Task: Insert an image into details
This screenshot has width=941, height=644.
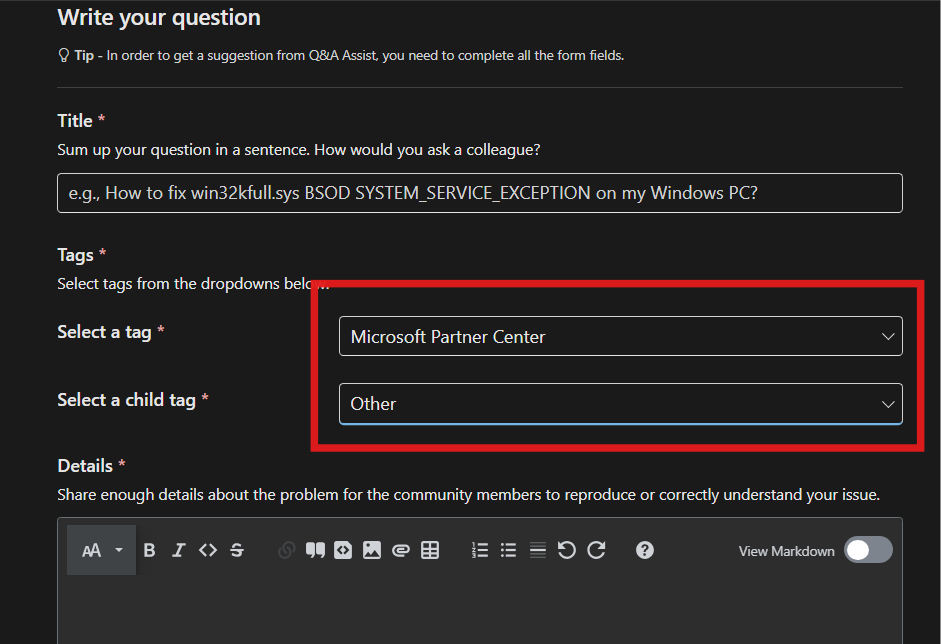Action: click(372, 550)
